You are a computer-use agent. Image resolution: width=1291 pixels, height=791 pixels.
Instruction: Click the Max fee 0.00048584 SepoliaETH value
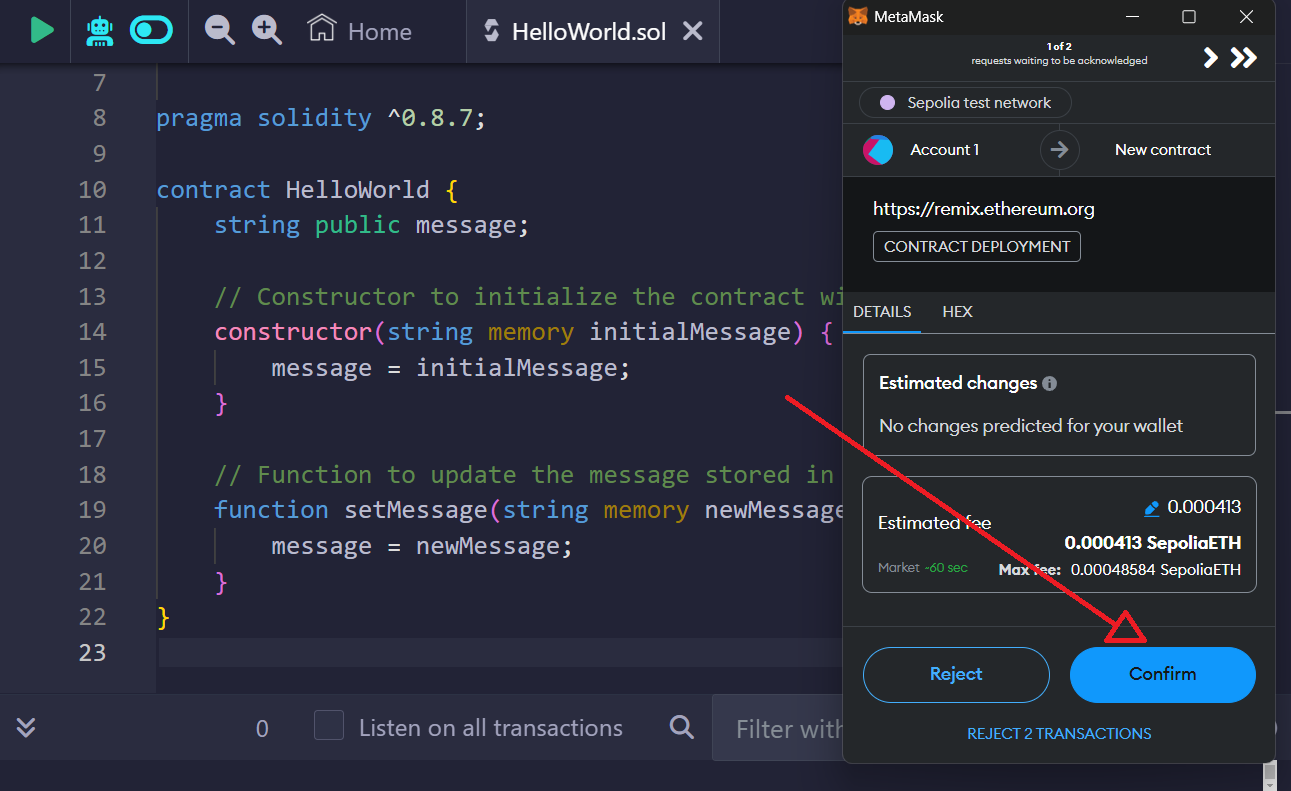click(x=1156, y=570)
